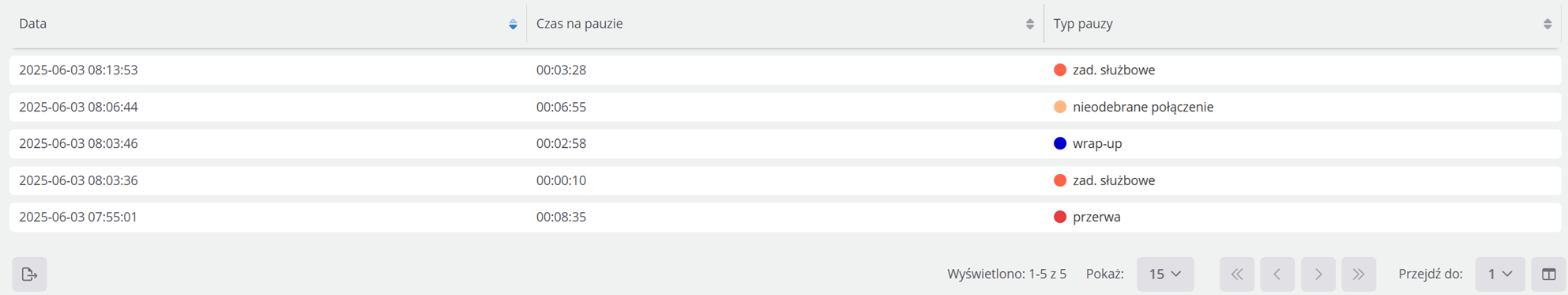This screenshot has width=1568, height=295.
Task: Click the export table icon
Action: (x=29, y=274)
